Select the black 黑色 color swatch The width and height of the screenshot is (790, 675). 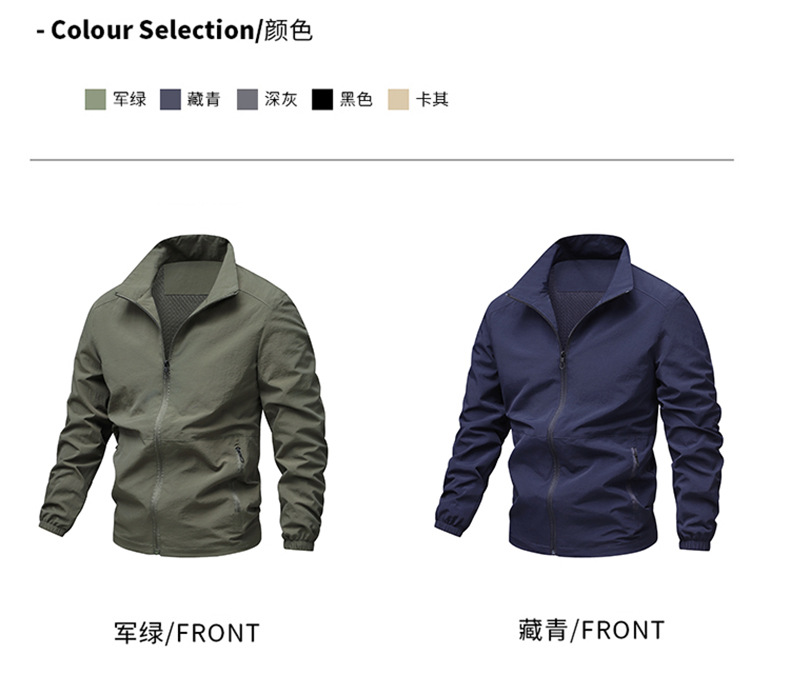322,99
